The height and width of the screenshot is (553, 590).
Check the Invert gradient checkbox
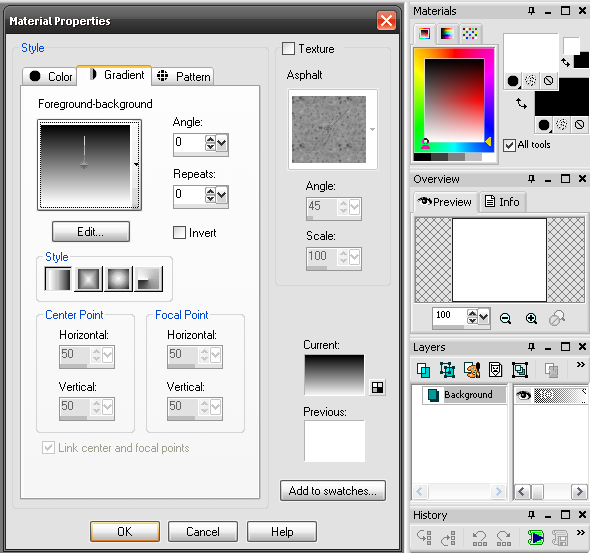pyautogui.click(x=179, y=232)
